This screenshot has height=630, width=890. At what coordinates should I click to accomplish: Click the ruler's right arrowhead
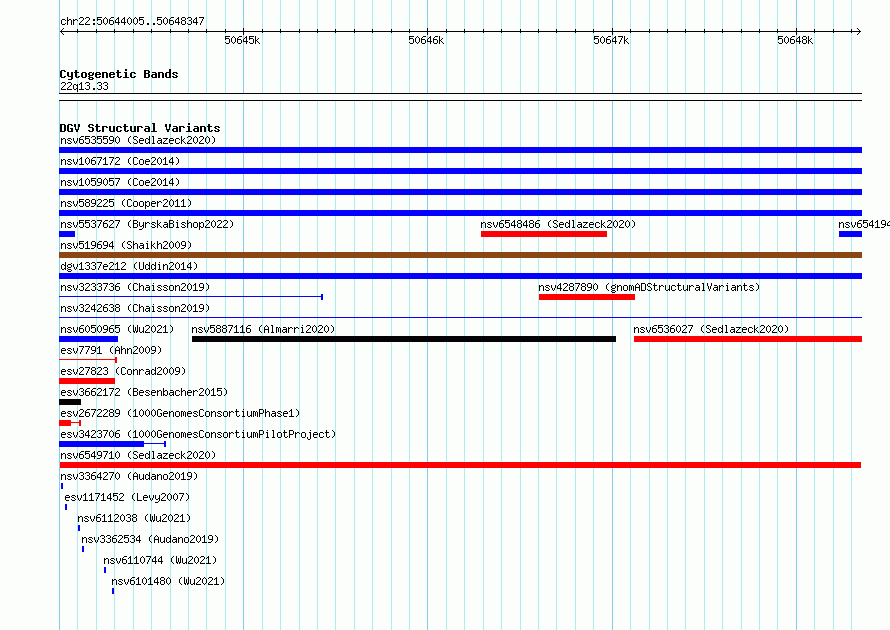(859, 31)
